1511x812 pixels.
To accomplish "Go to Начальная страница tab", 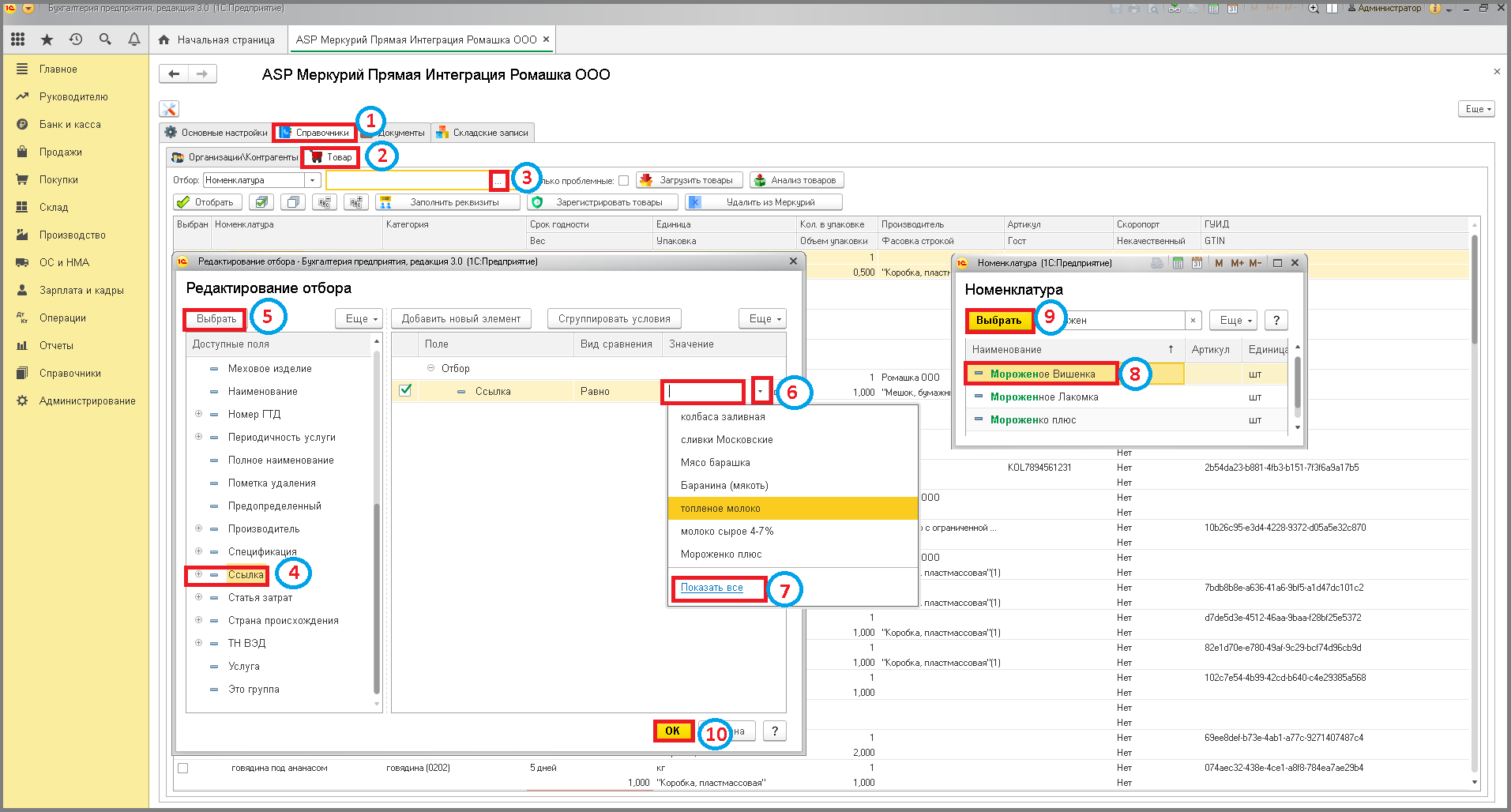I will pyautogui.click(x=216, y=39).
